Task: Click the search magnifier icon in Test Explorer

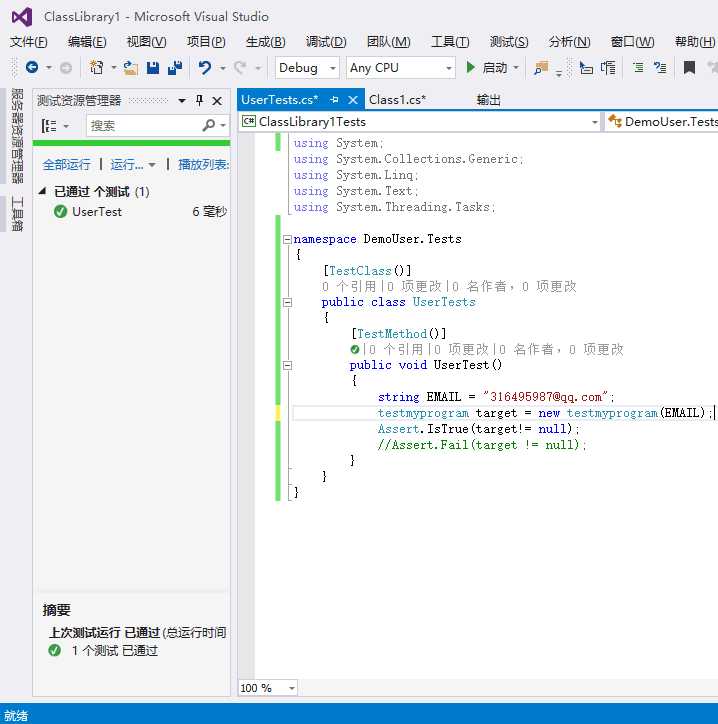Action: 209,125
